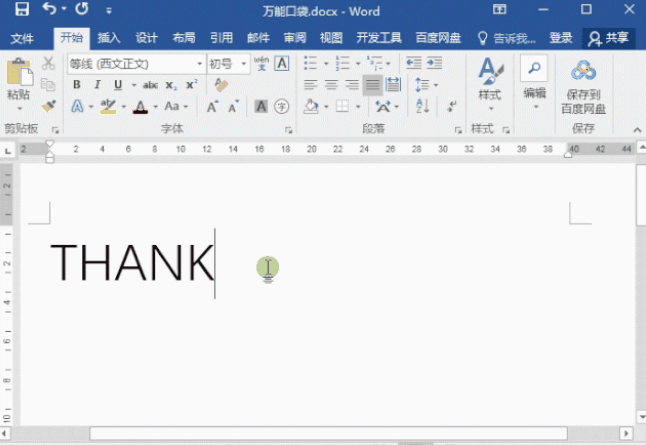Open the 百度网盘 tab
The width and height of the screenshot is (646, 445).
pyautogui.click(x=438, y=38)
